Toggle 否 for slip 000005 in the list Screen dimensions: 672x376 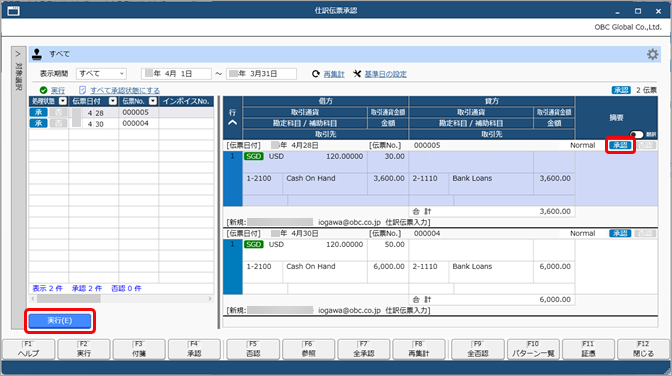pos(58,112)
